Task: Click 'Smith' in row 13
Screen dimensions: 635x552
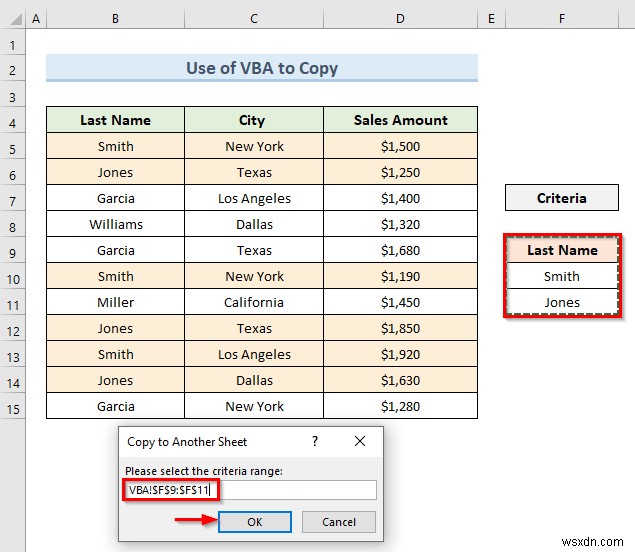Action: (115, 354)
